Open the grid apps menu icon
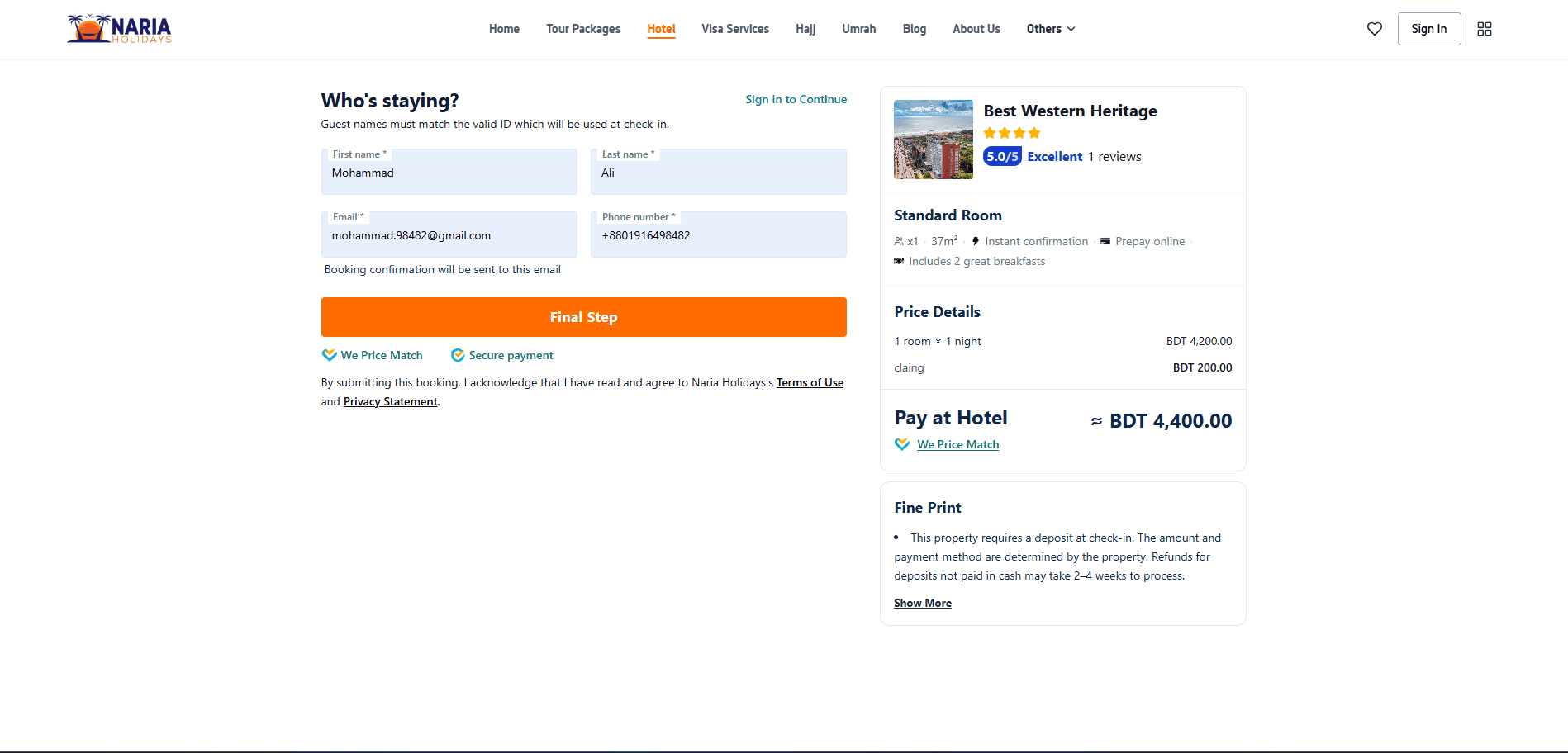 tap(1485, 29)
